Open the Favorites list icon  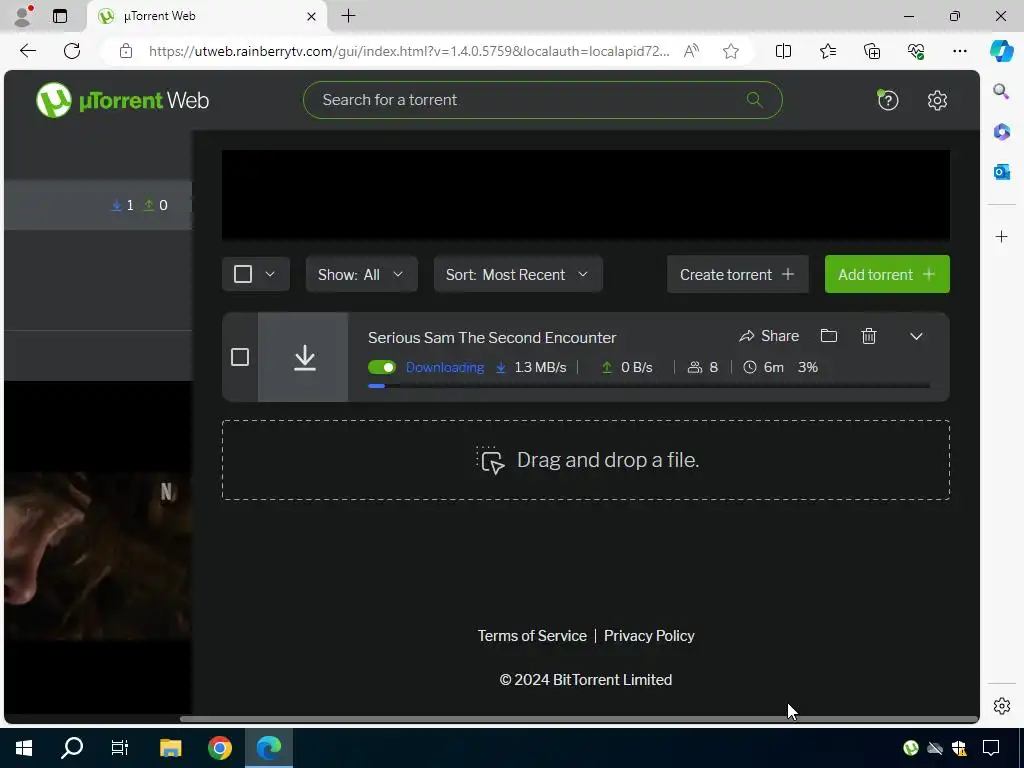[827, 51]
